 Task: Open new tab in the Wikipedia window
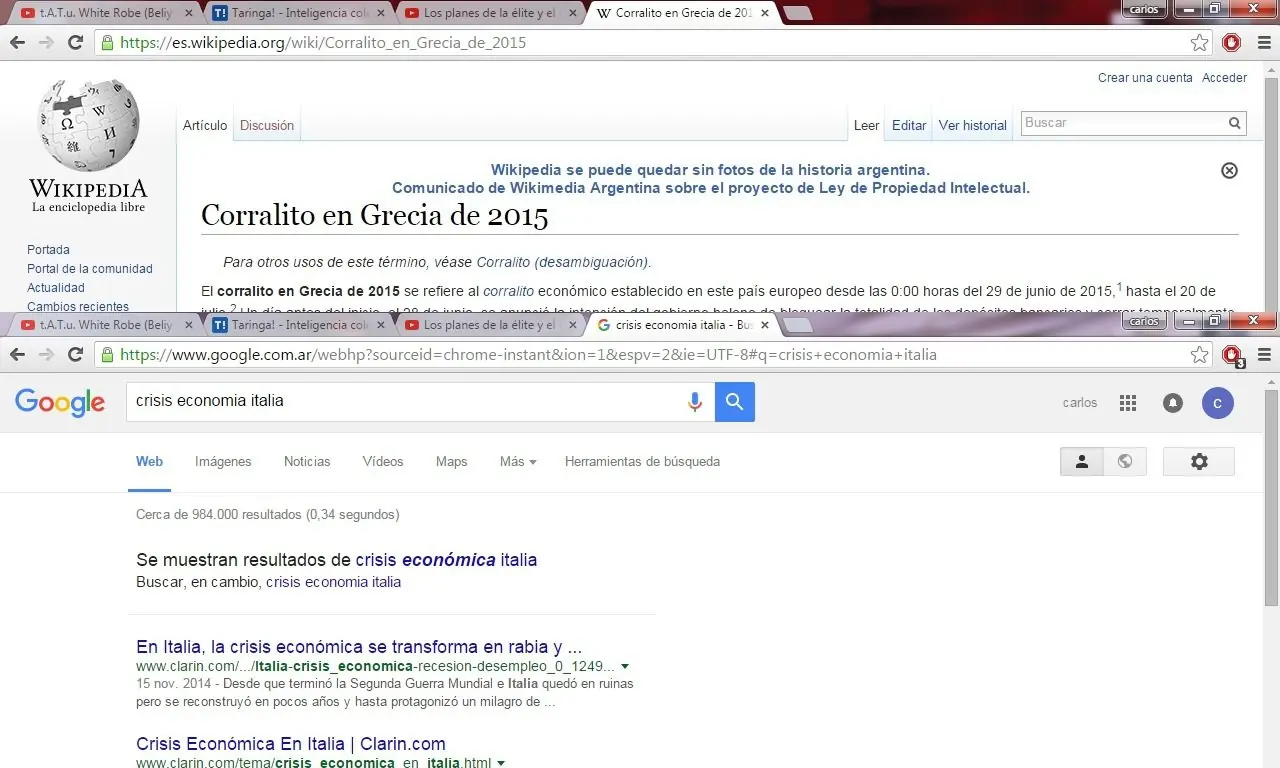pos(796,13)
